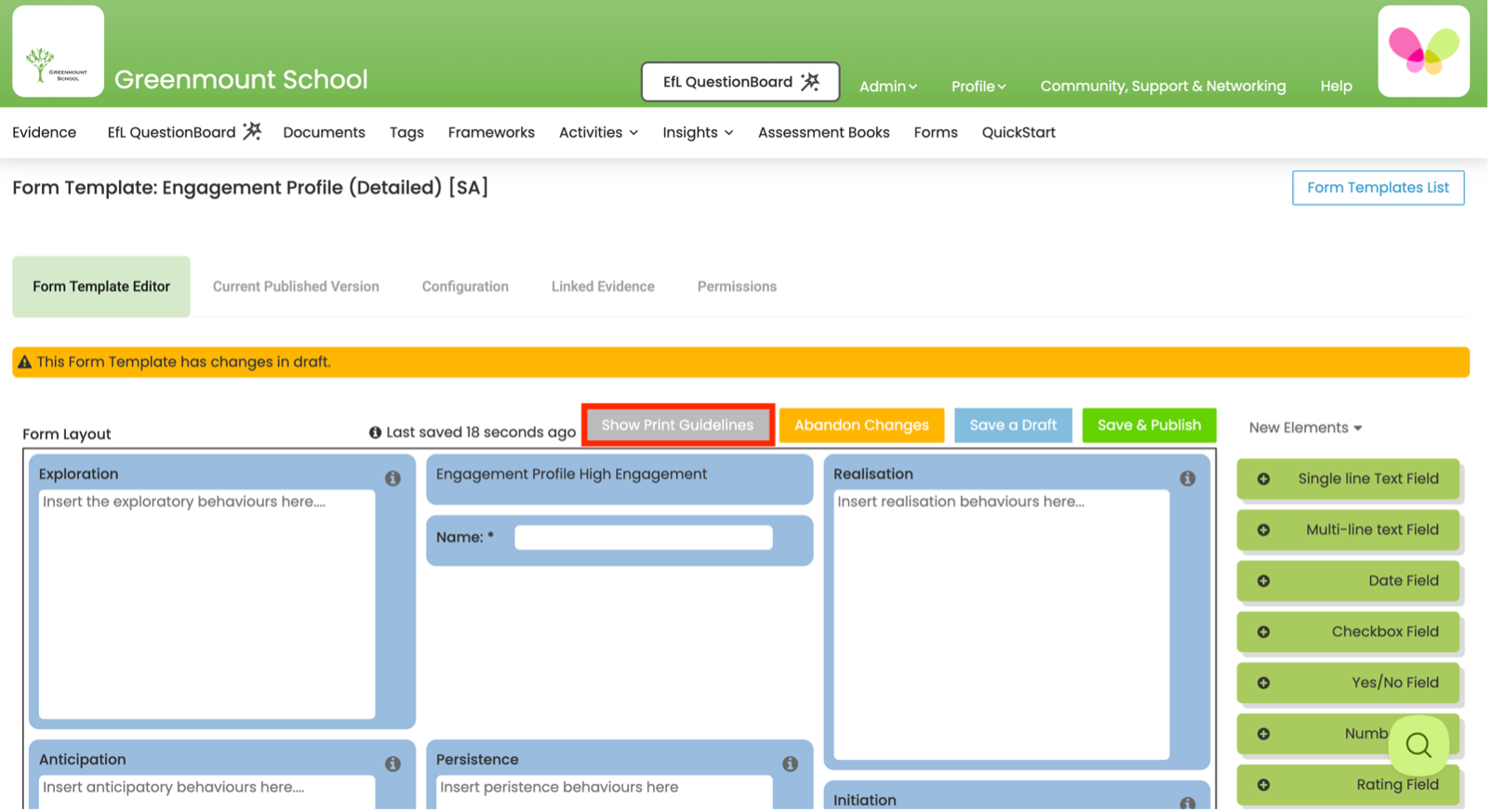The width and height of the screenshot is (1492, 812).
Task: Switch to Form Template Editor tab
Action: 101,287
